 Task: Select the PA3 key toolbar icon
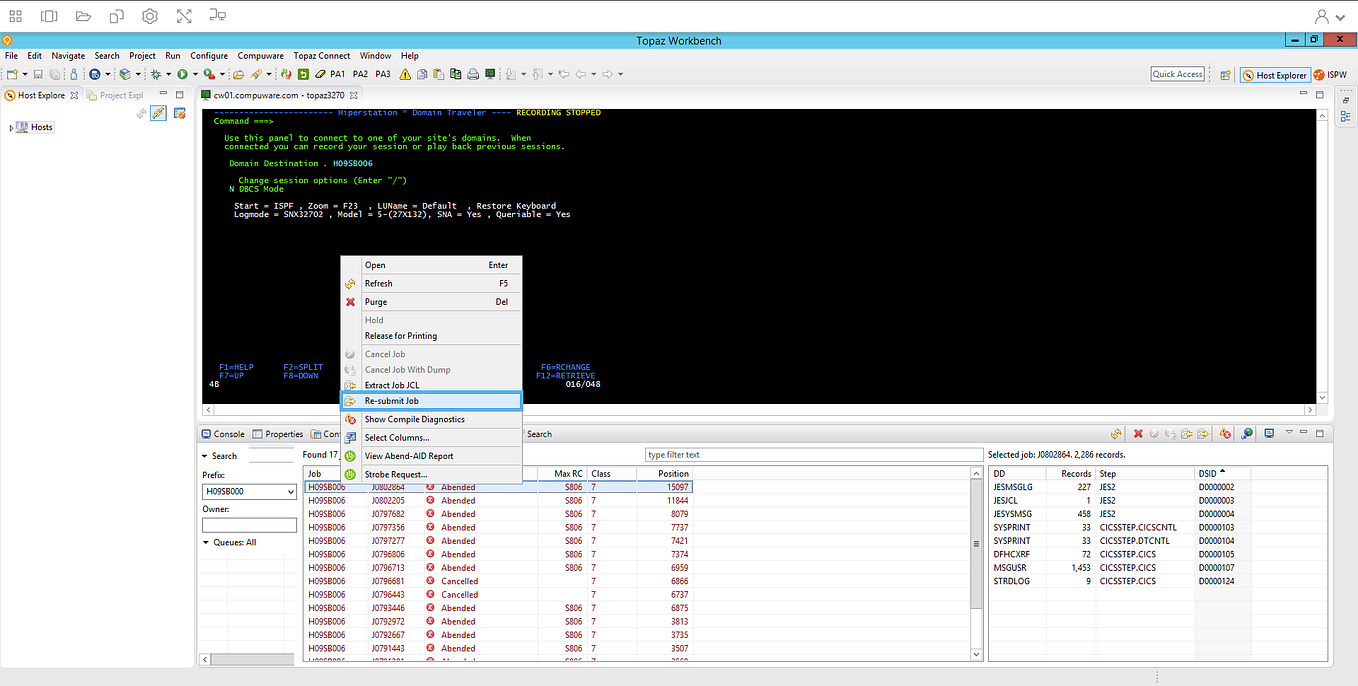[382, 74]
